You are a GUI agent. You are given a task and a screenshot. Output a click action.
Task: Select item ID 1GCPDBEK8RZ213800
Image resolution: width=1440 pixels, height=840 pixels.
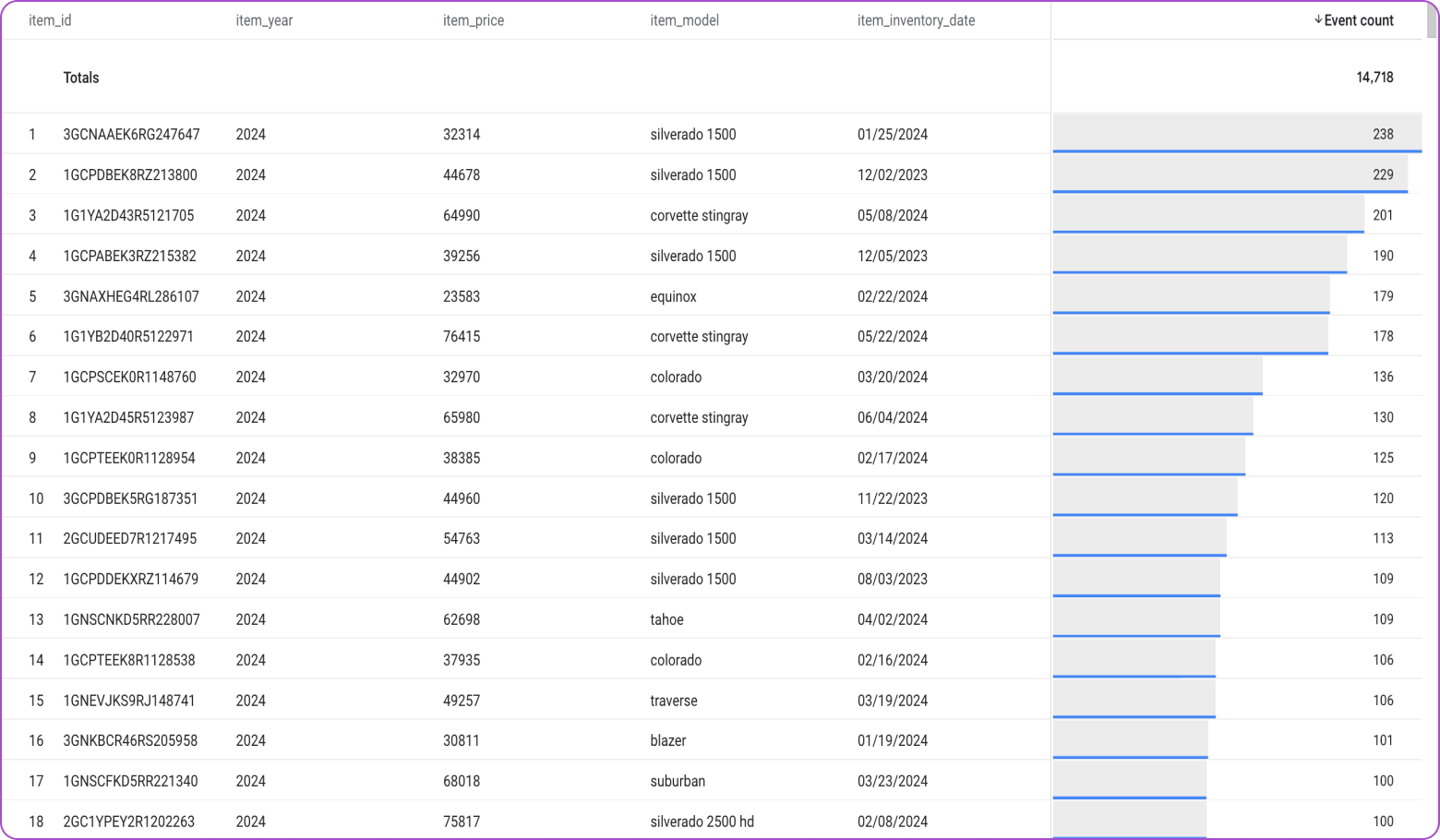[130, 175]
